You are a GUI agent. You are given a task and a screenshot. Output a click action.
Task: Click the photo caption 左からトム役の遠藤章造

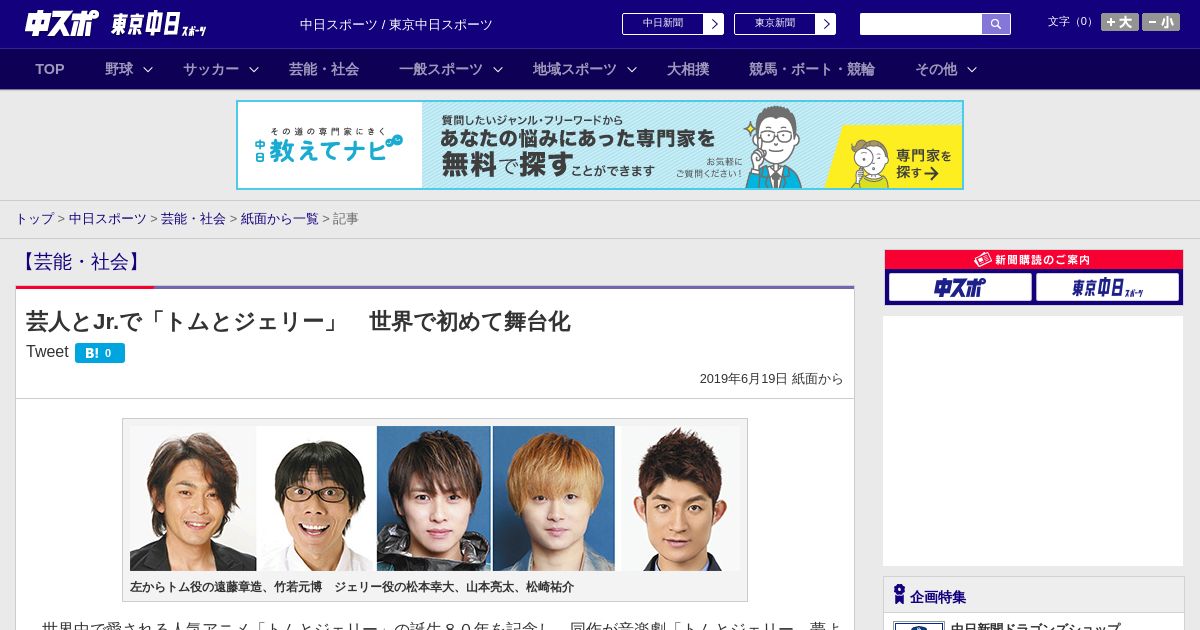(352, 587)
